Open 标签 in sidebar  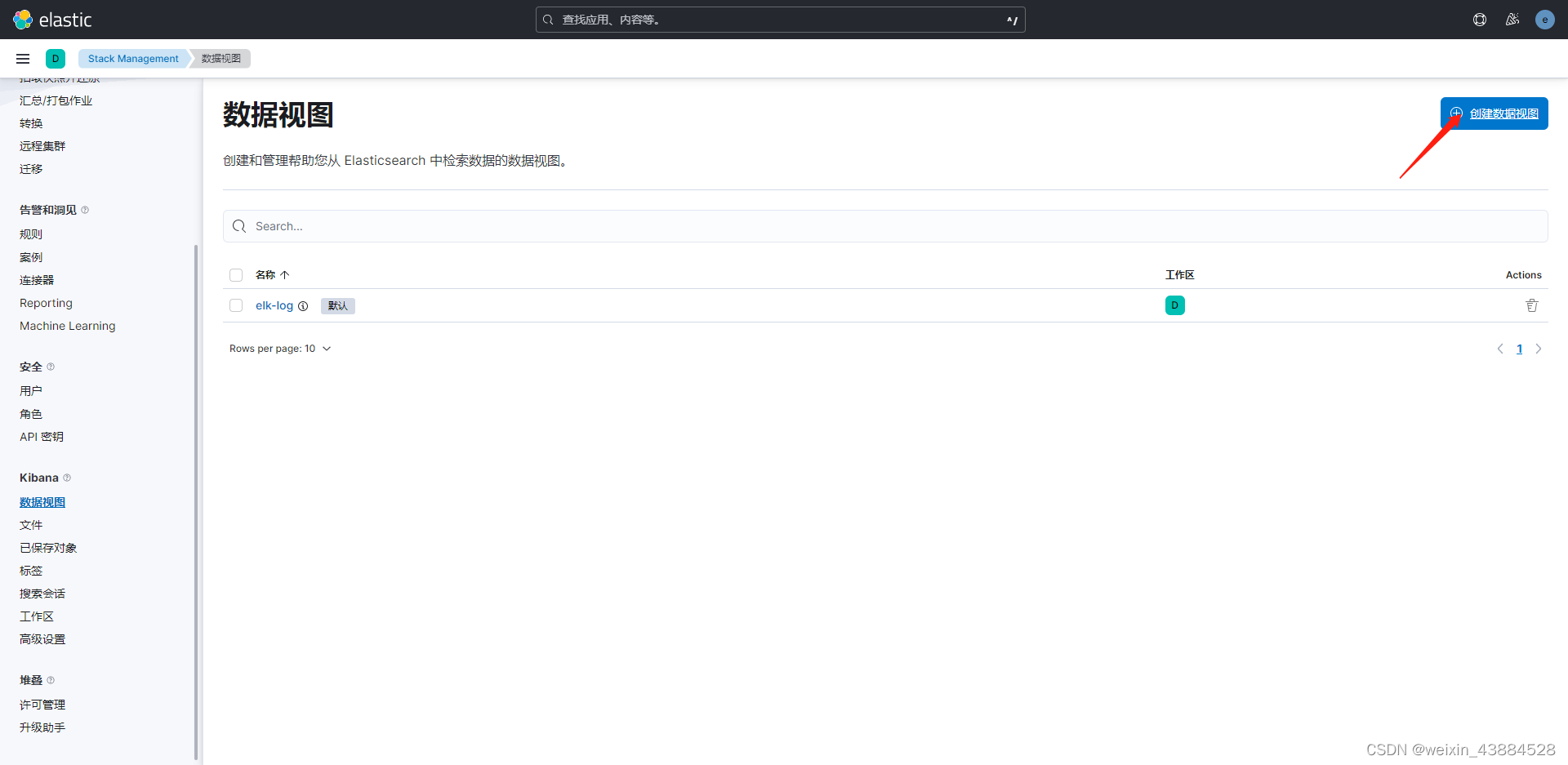[31, 571]
